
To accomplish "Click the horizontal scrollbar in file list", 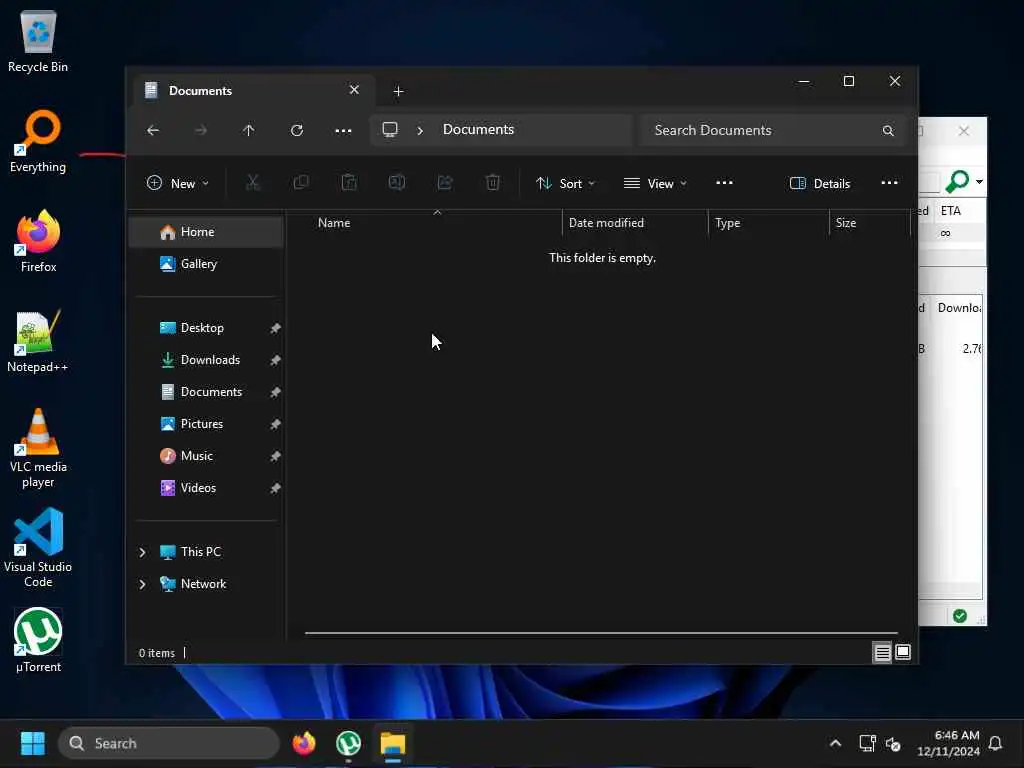I will [x=601, y=633].
